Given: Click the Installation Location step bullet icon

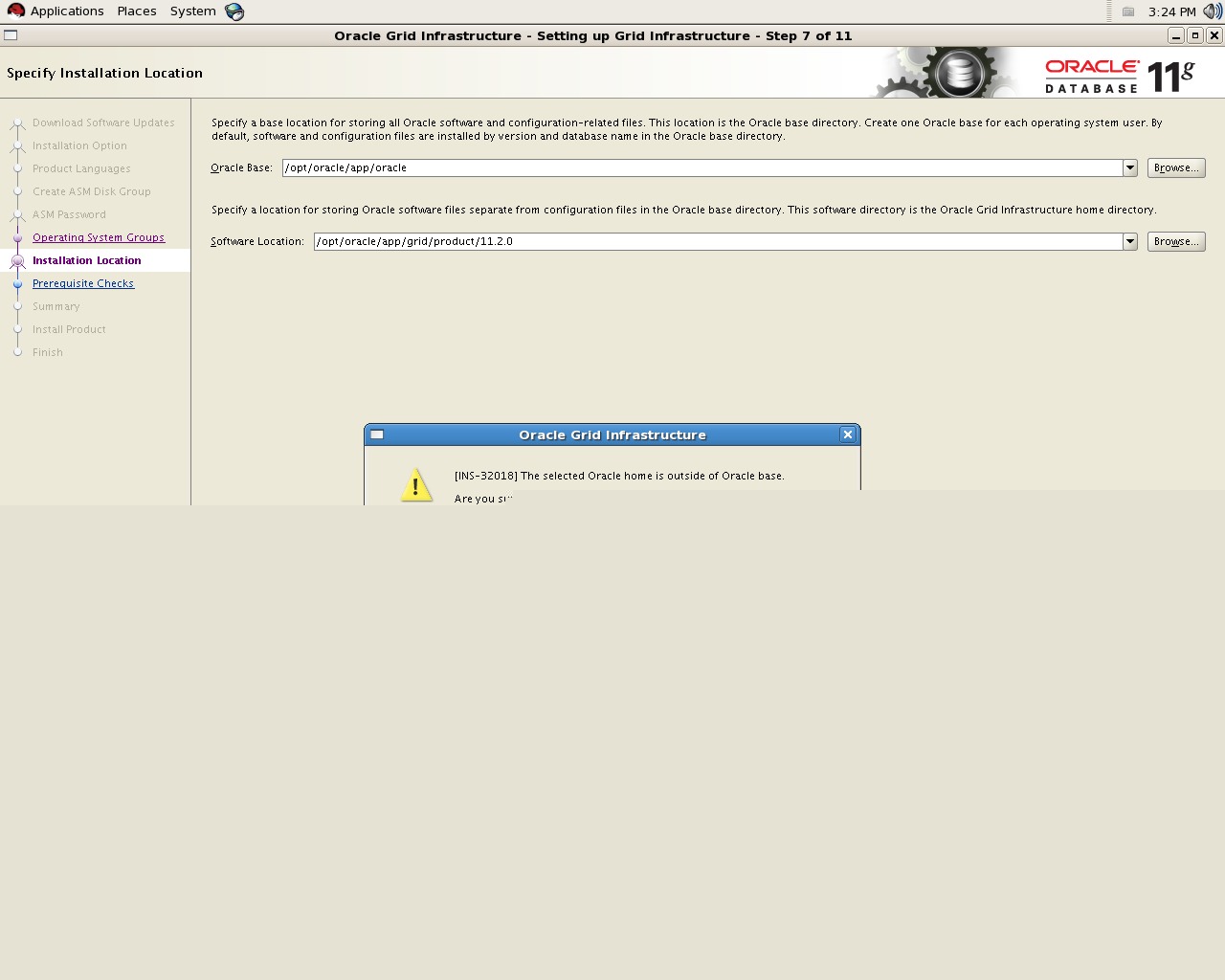Looking at the screenshot, I should [x=17, y=260].
